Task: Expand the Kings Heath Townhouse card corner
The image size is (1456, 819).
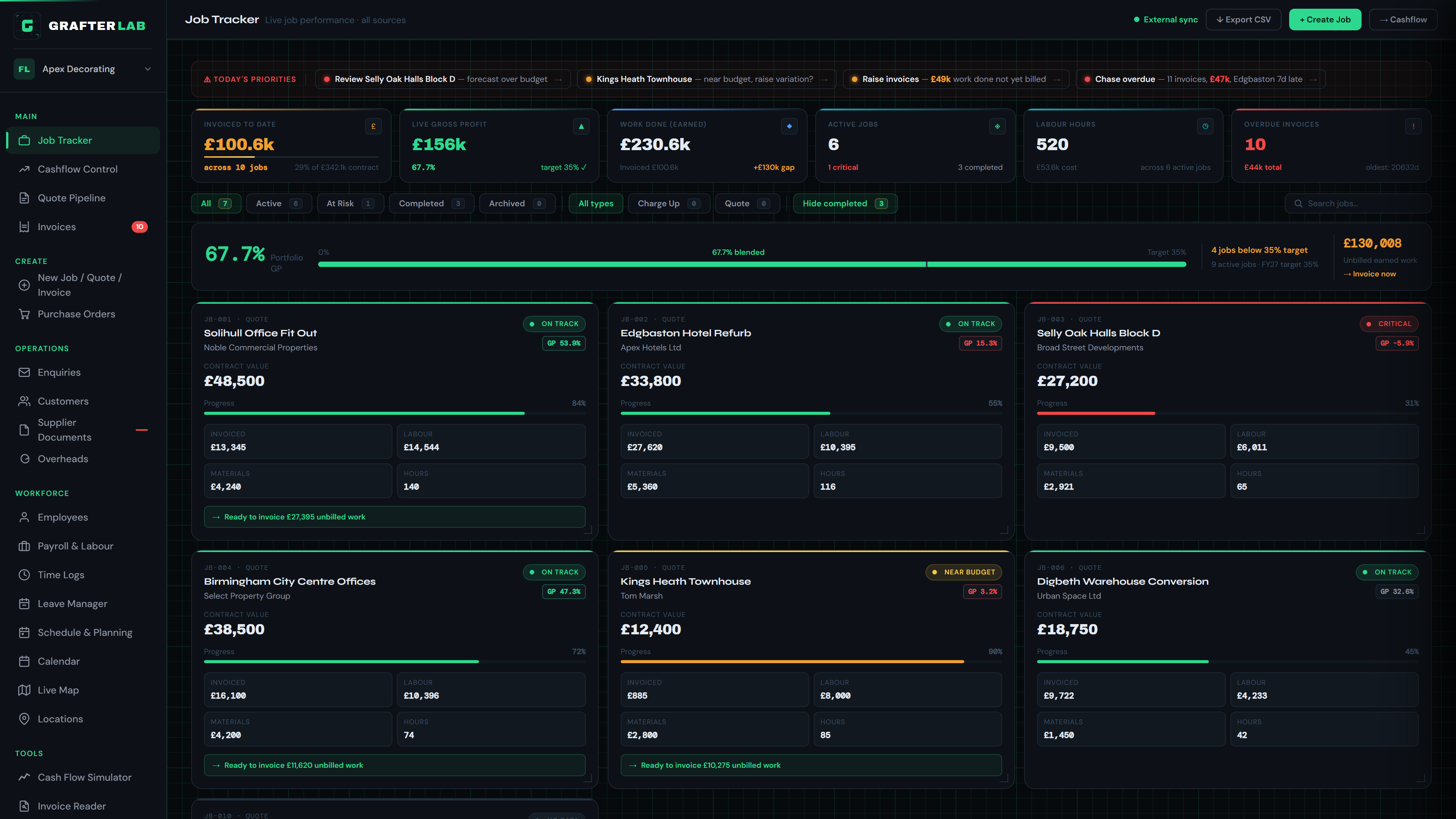Action: click(1004, 778)
